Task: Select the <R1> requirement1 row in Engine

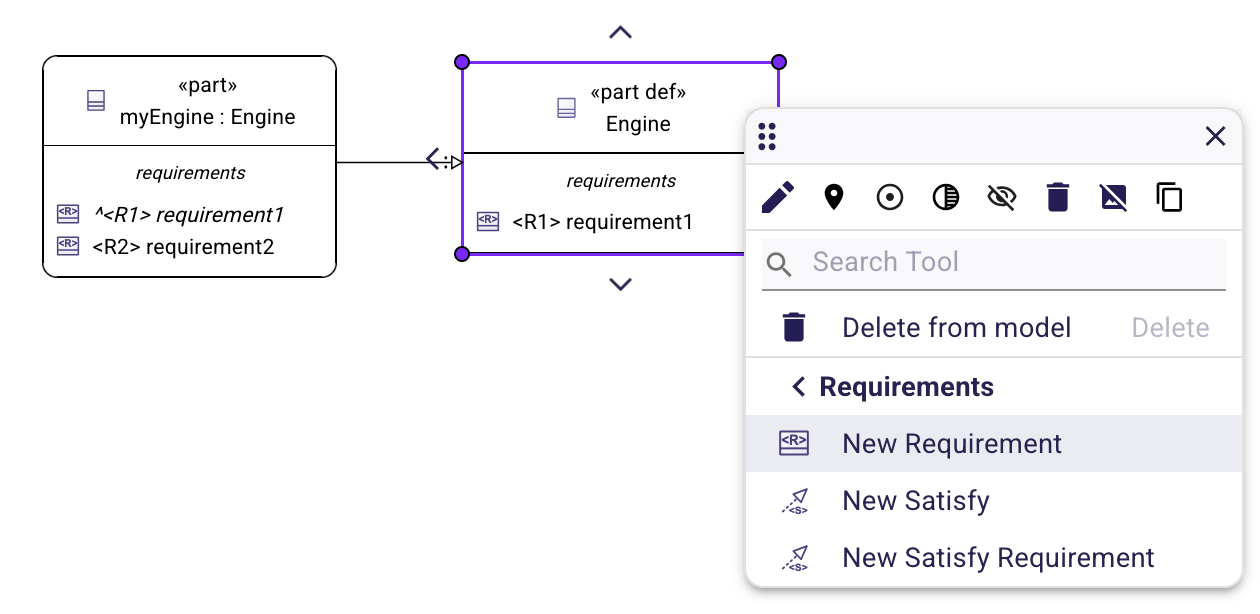Action: tap(603, 222)
